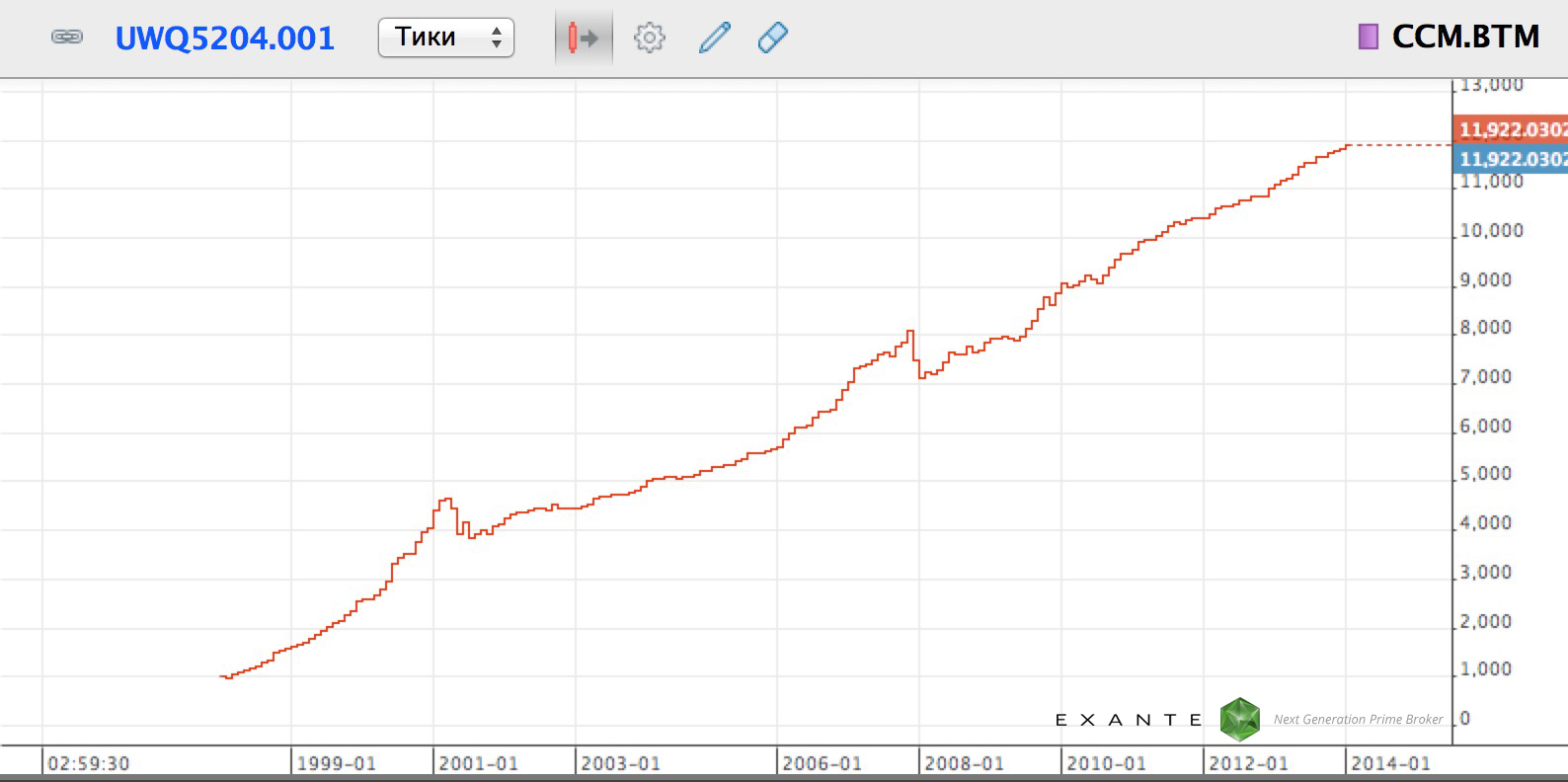Click the 10,000 price axis label
This screenshot has height=782, width=1568.
click(1491, 231)
